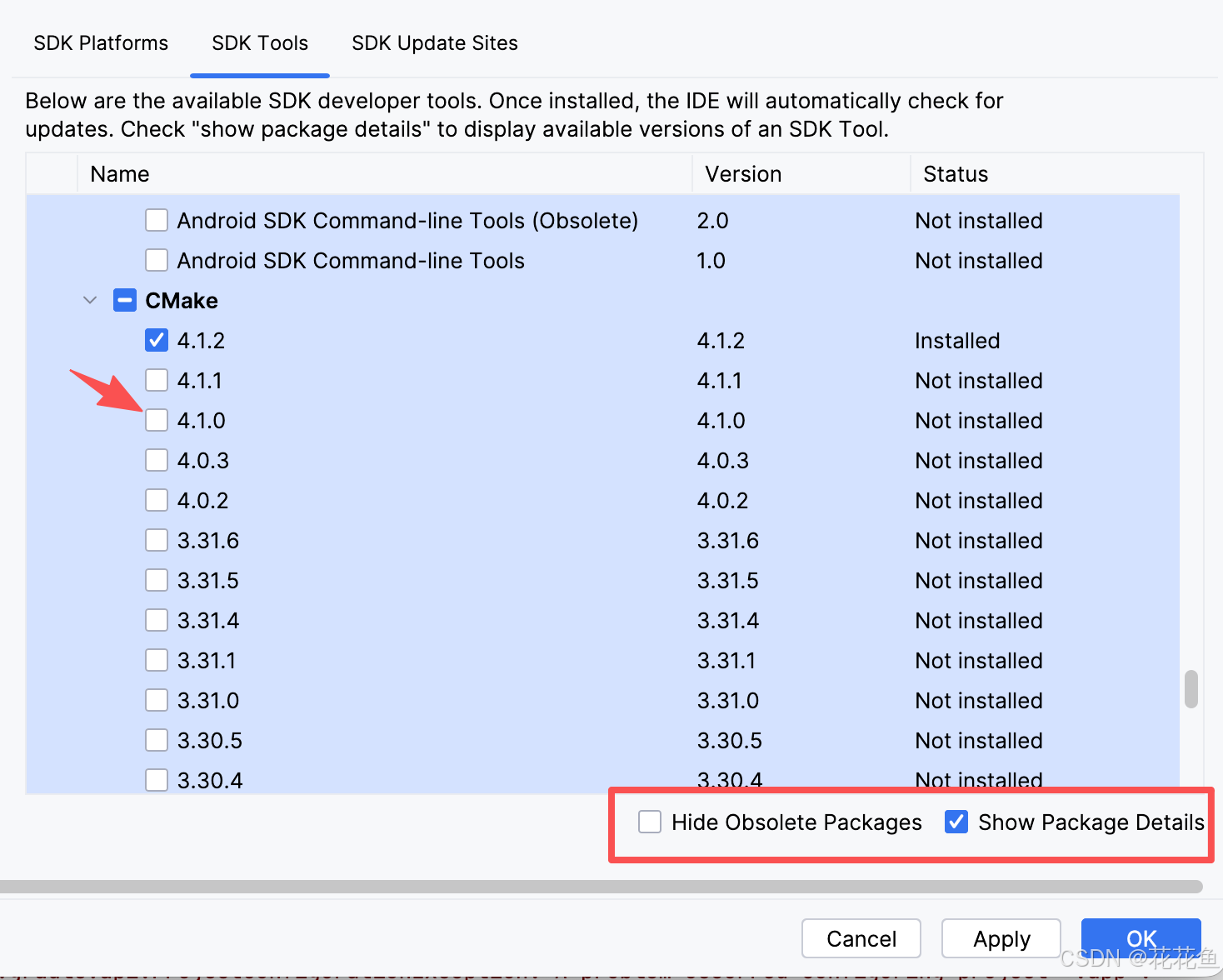Click the 3.31.4 version cell

pyautogui.click(x=728, y=621)
